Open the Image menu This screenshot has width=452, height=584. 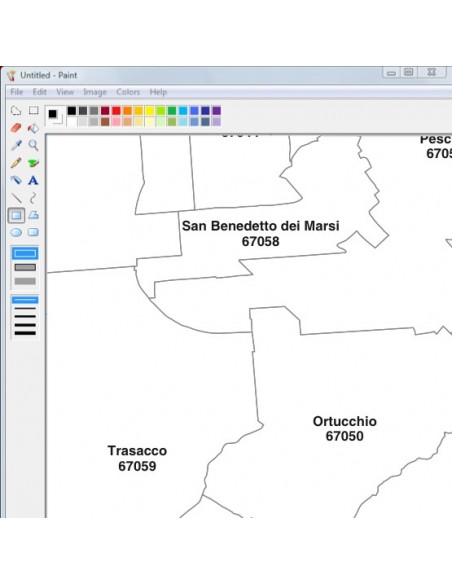(x=95, y=92)
